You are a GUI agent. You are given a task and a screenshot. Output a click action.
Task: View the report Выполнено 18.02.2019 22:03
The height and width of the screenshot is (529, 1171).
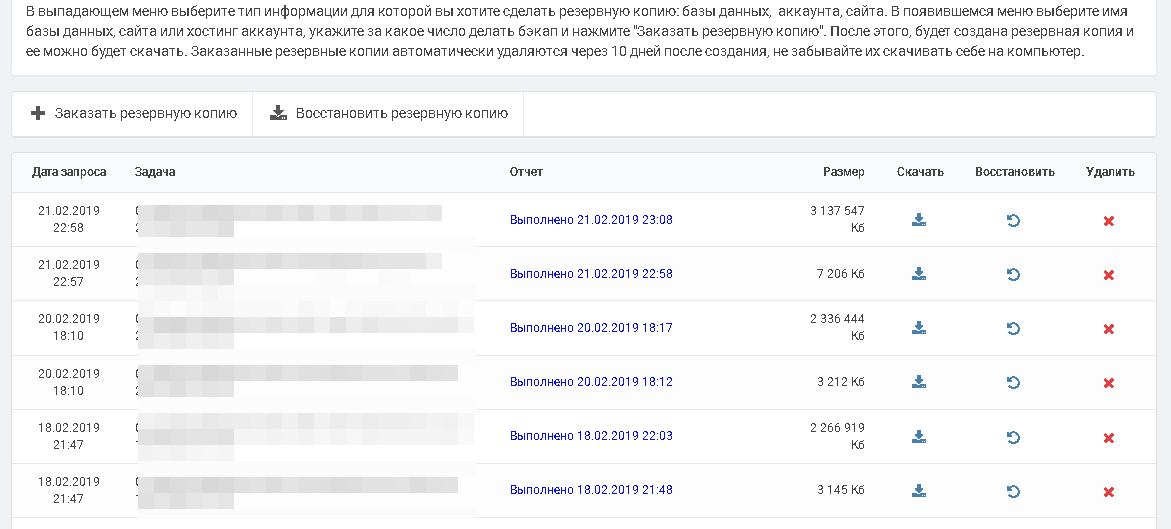(591, 436)
